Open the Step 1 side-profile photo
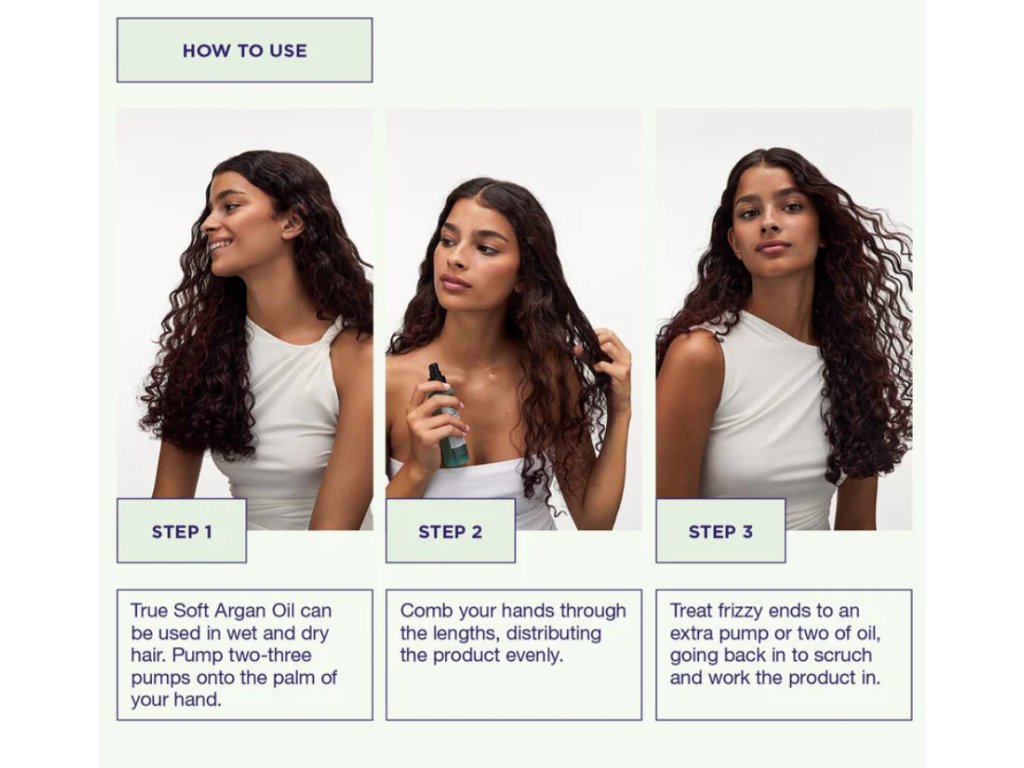1024x768 pixels. tap(245, 319)
